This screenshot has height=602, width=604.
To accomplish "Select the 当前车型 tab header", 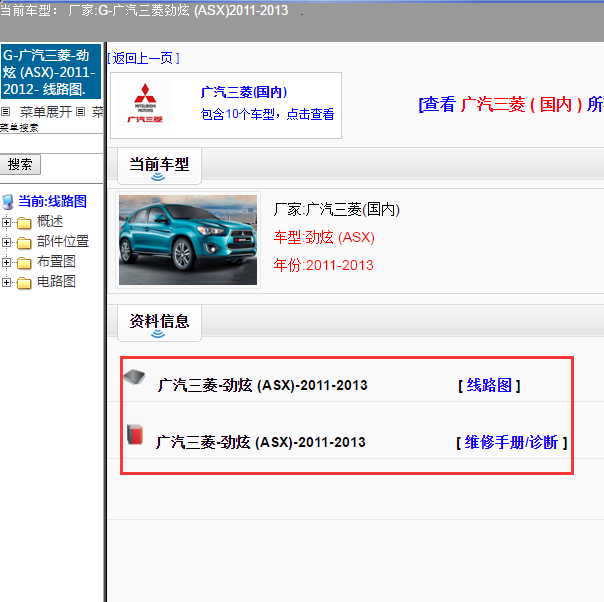I will [159, 166].
